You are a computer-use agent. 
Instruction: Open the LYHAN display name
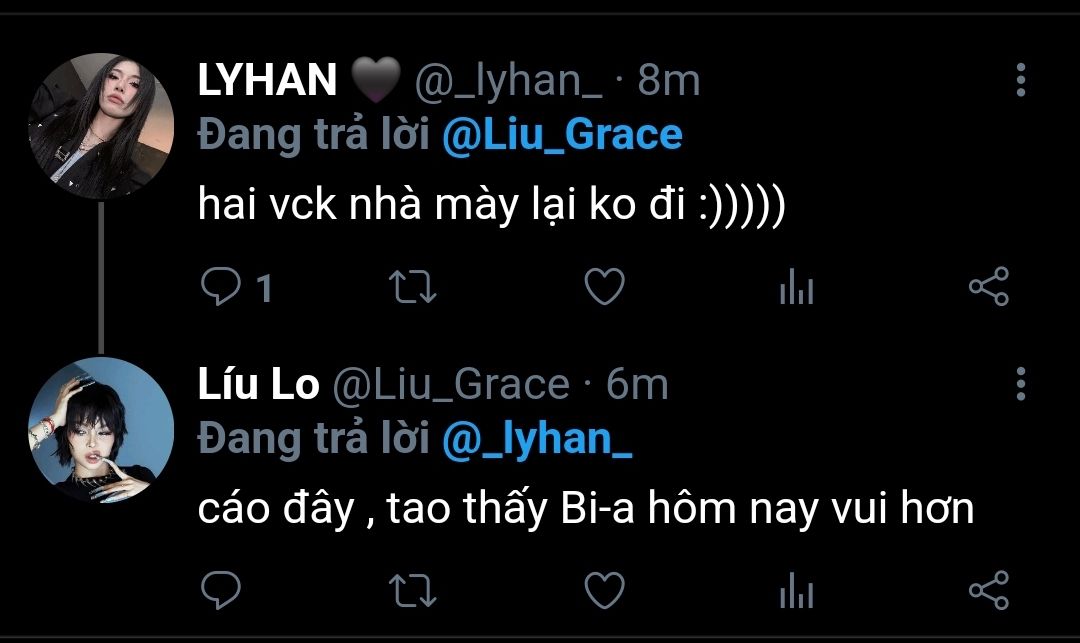click(267, 81)
